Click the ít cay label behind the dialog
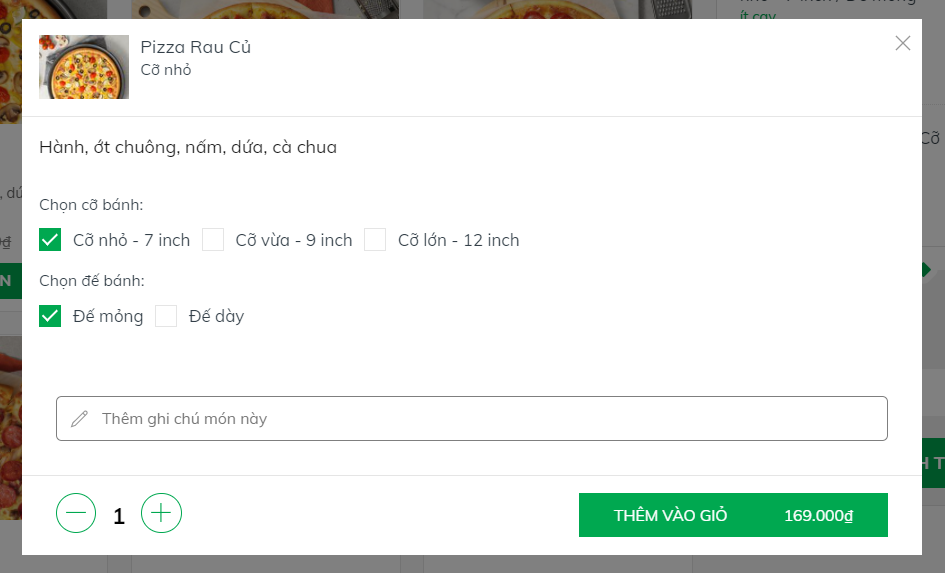Screen dimensions: 945x573 758,18
